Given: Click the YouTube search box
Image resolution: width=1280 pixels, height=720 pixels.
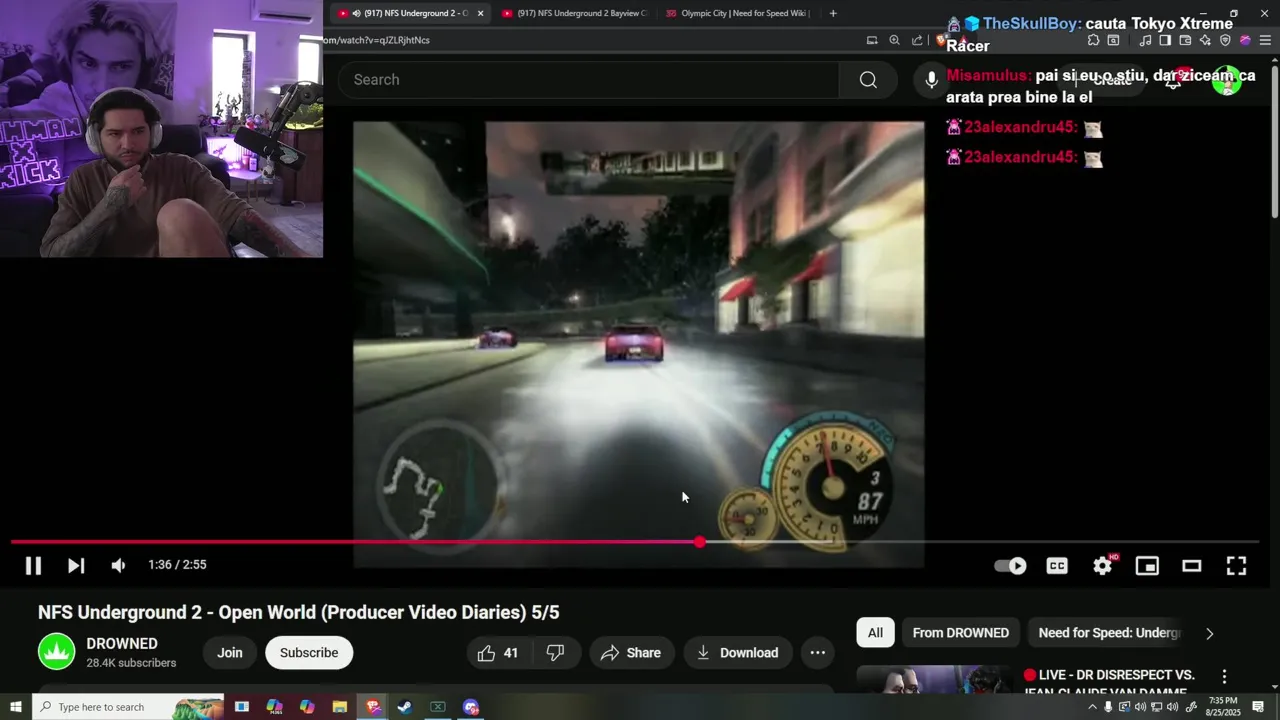Looking at the screenshot, I should point(588,80).
